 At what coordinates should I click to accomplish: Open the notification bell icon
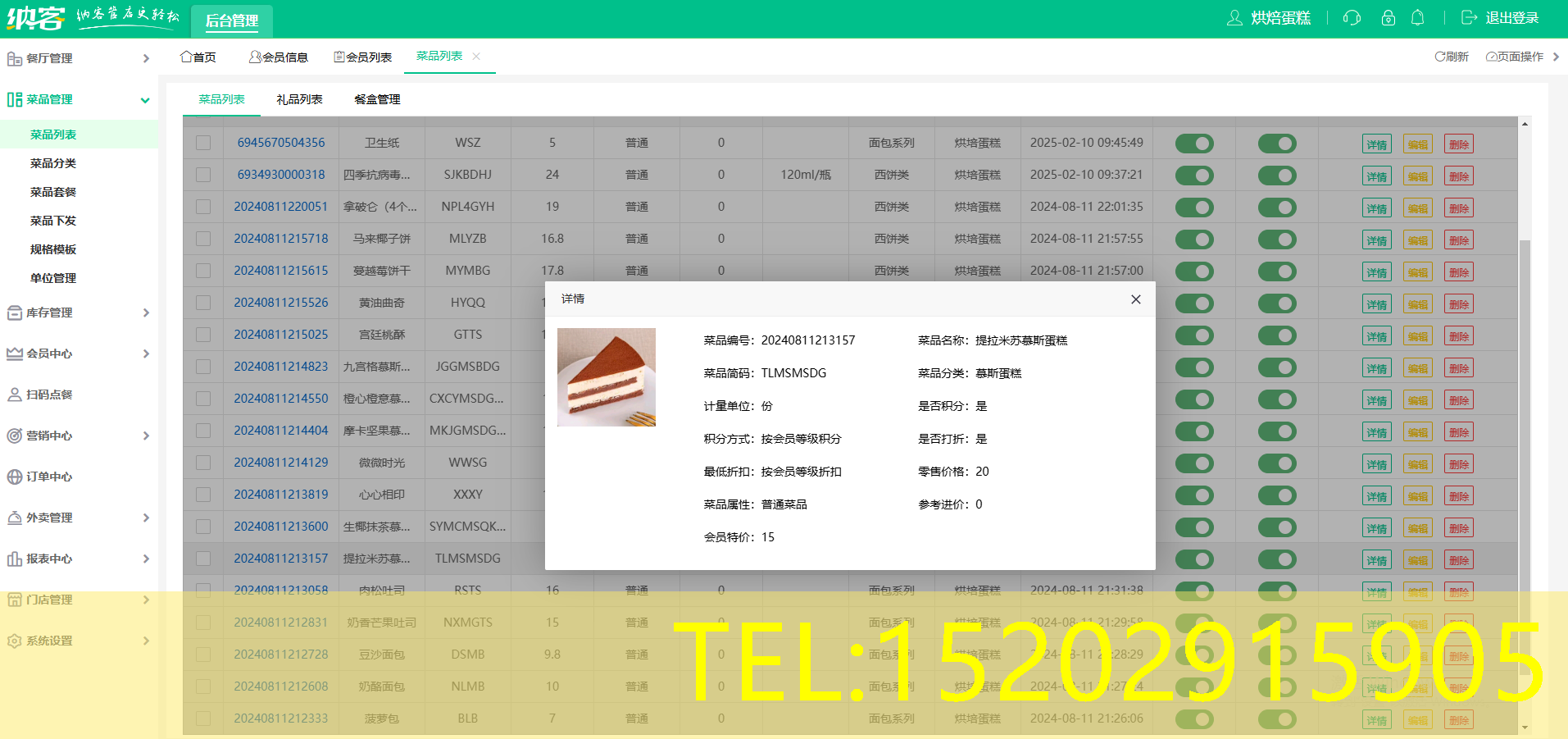[x=1417, y=17]
